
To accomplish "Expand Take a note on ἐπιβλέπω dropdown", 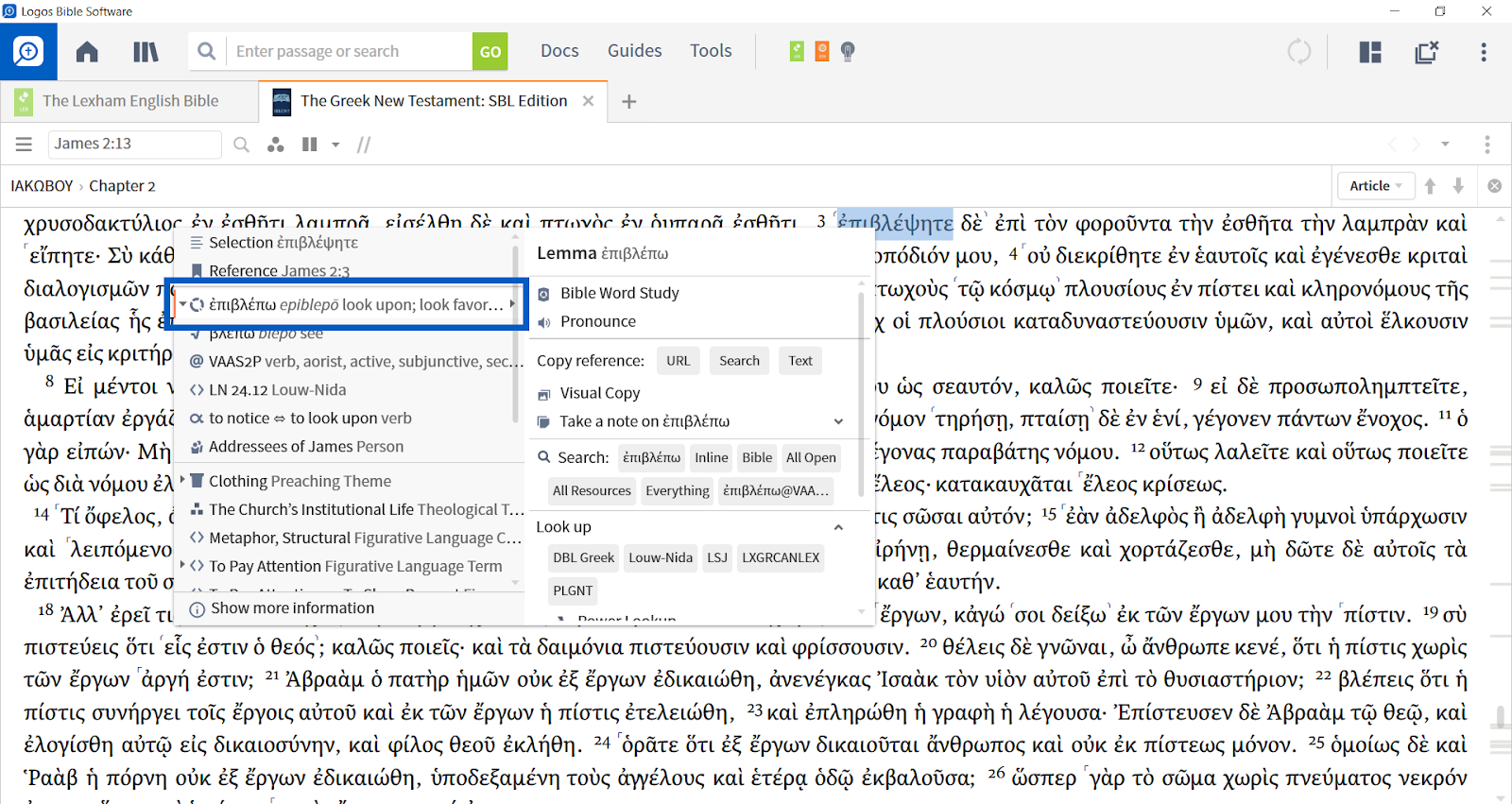I will pos(838,421).
